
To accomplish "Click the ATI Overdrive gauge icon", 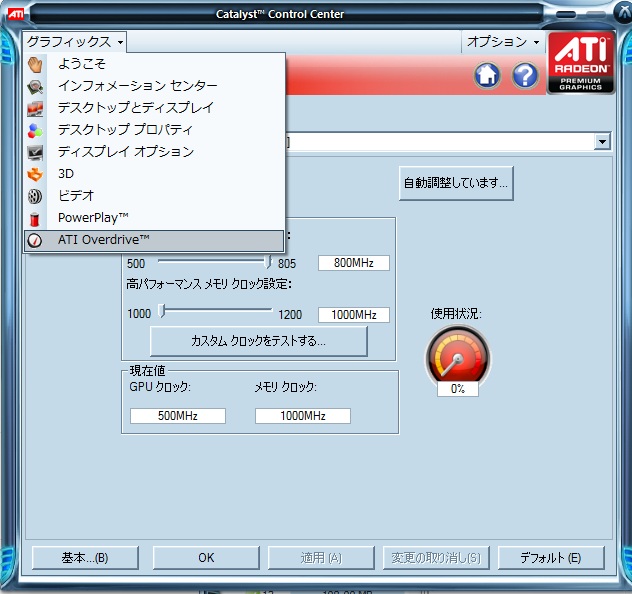I will (35, 241).
